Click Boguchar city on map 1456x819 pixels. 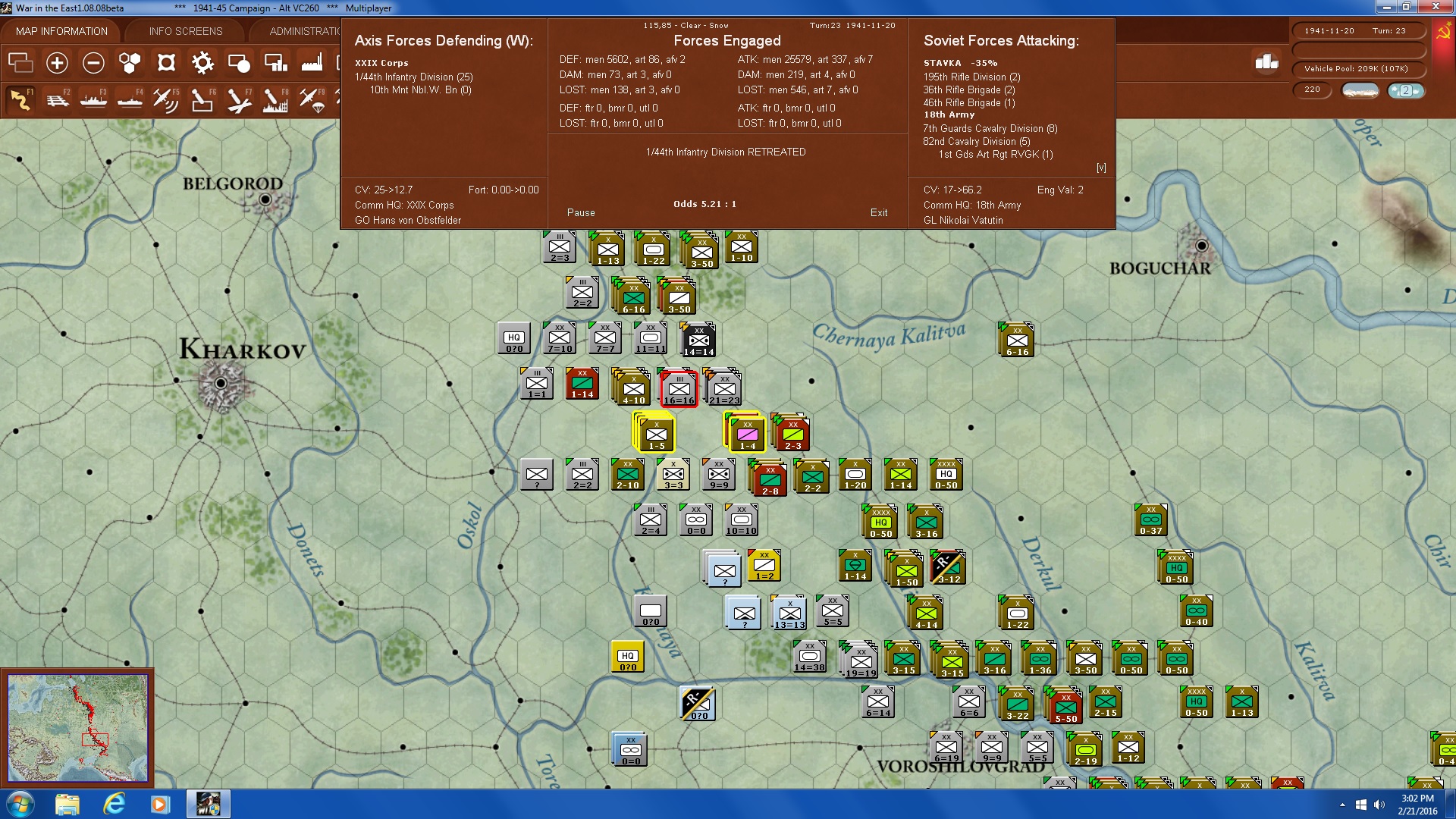1202,246
